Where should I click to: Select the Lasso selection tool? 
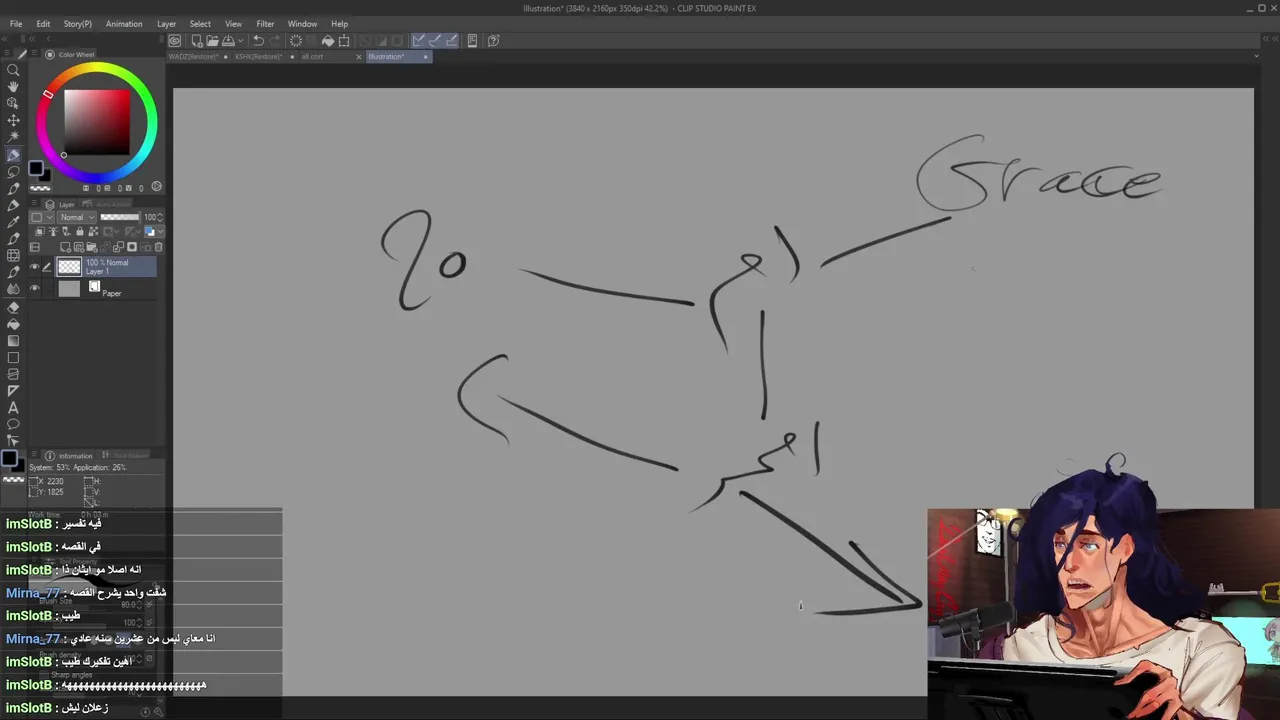(x=13, y=171)
